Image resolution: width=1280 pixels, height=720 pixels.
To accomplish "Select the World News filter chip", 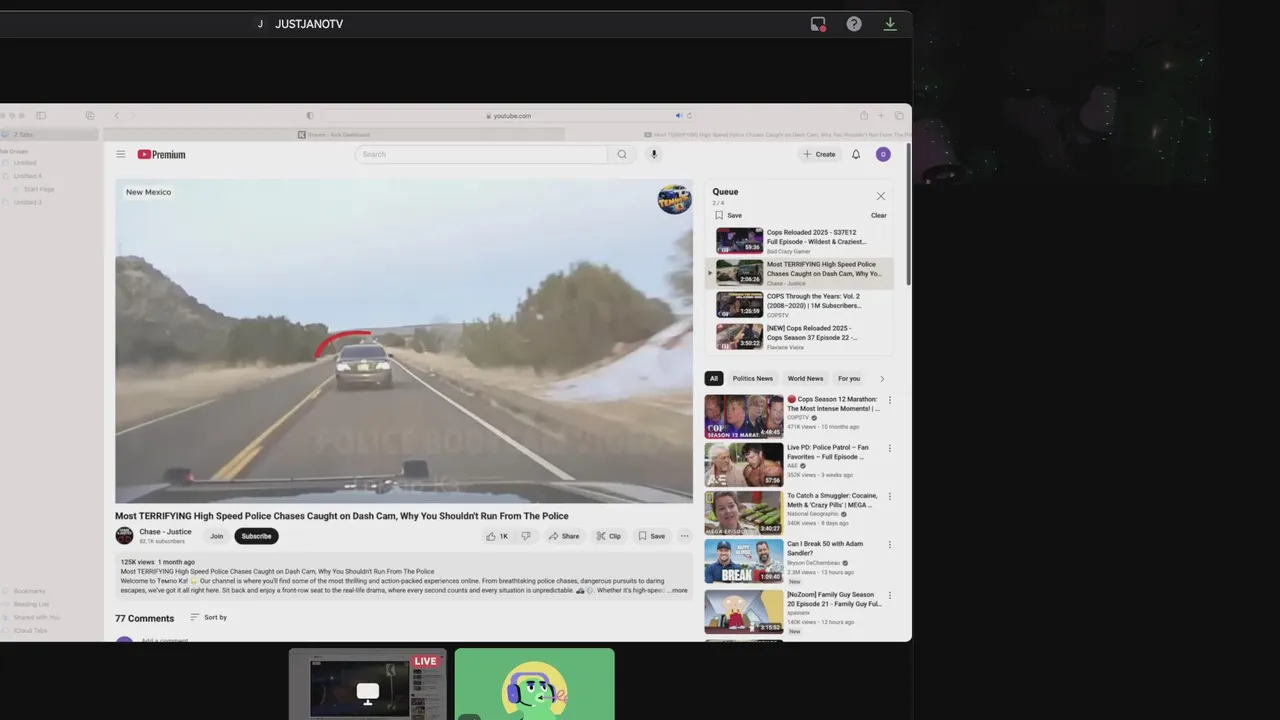I will pos(805,379).
